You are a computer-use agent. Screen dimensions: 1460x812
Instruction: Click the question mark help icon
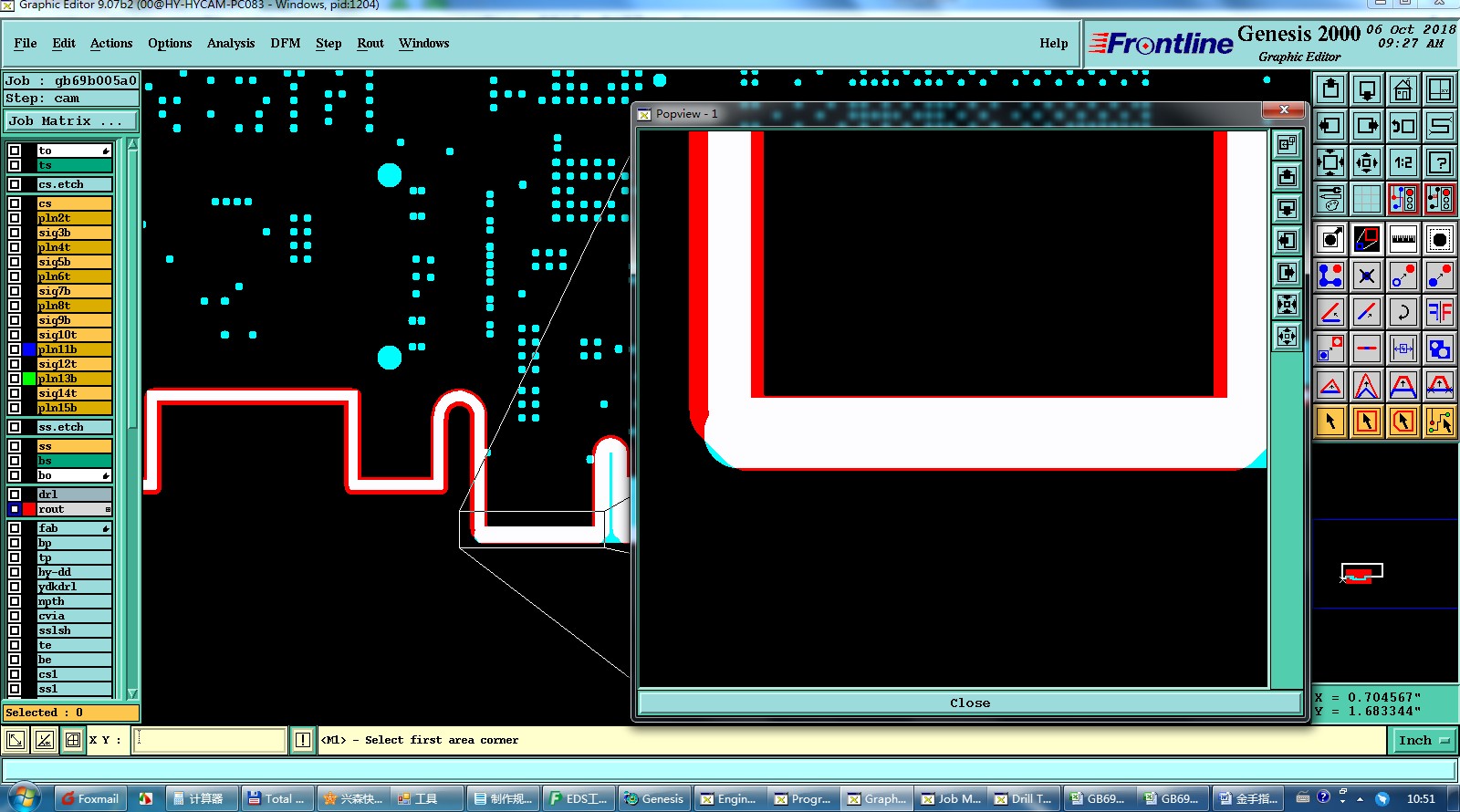(x=1440, y=162)
